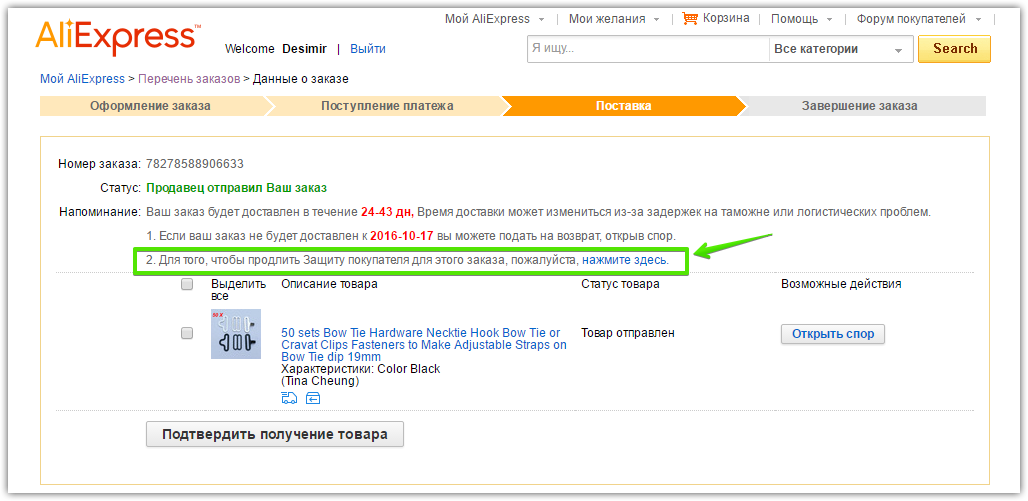
Task: Open the 50 sets Bow Tie Hardware link
Action: point(424,345)
